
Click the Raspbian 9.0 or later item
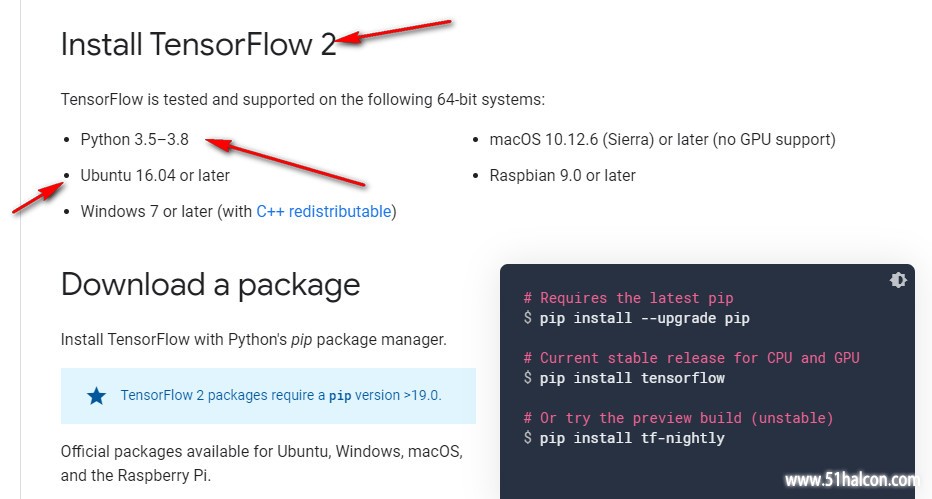(562, 175)
